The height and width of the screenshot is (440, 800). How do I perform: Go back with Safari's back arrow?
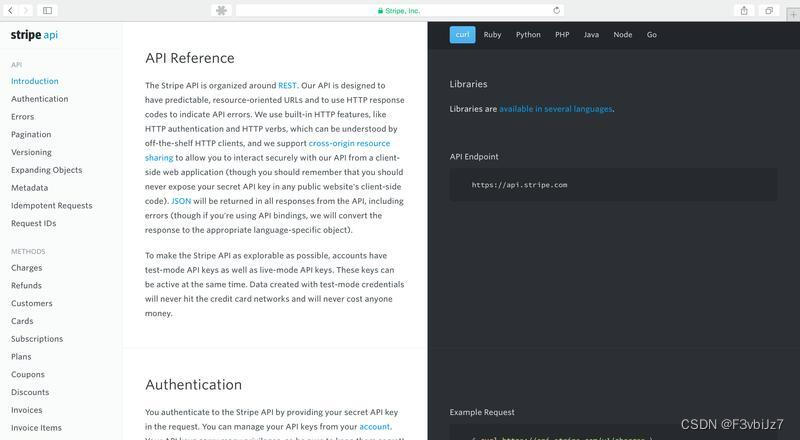point(10,10)
